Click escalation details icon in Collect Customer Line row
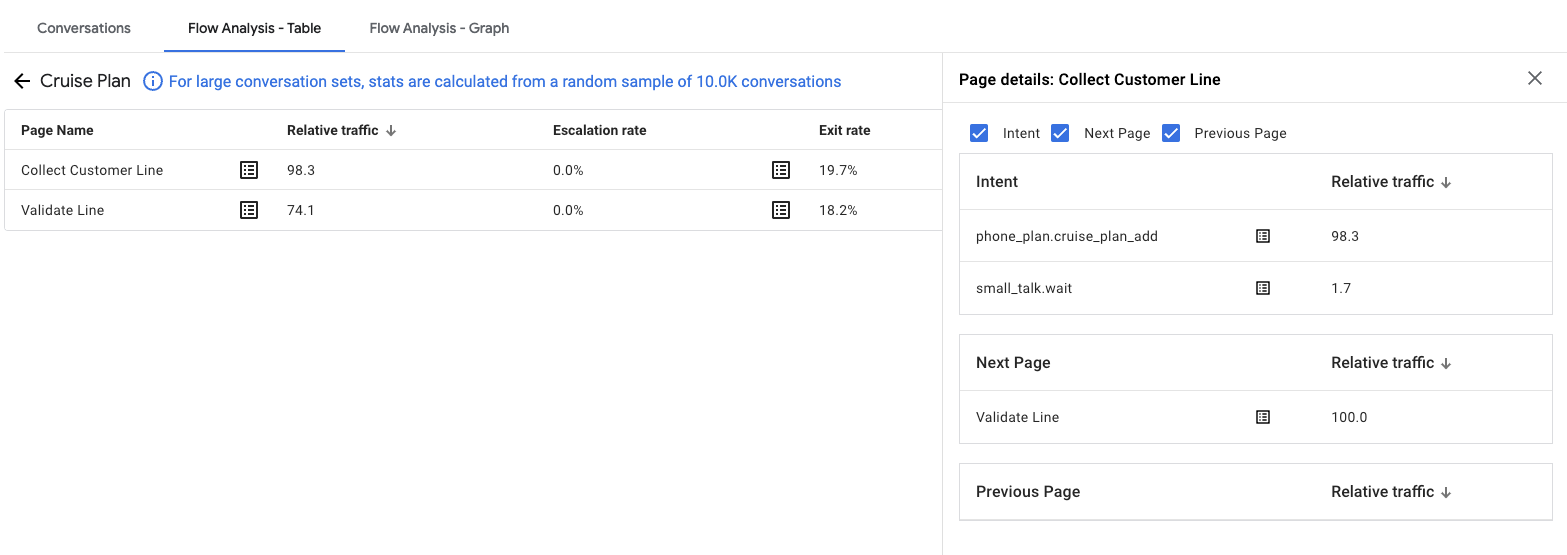Image resolution: width=1567 pixels, height=555 pixels. point(781,170)
